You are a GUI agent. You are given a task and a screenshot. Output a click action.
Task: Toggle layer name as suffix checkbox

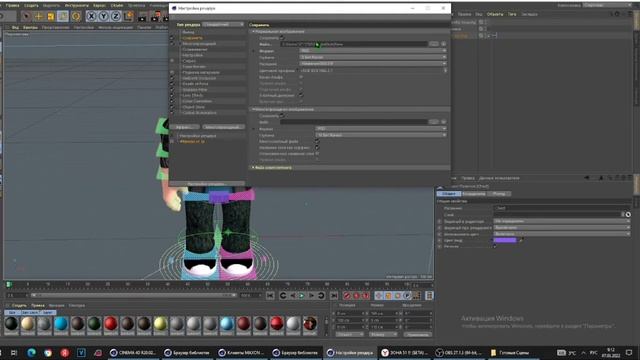(x=317, y=147)
